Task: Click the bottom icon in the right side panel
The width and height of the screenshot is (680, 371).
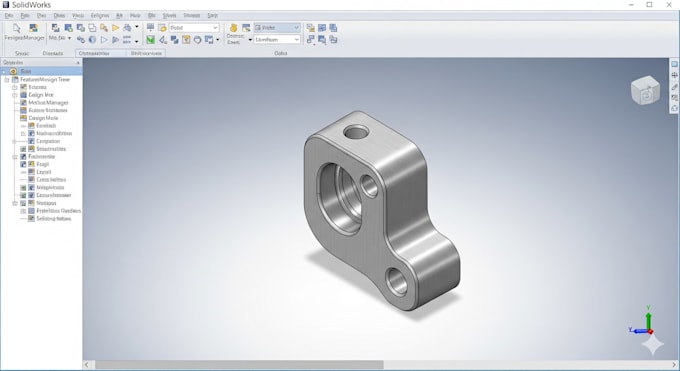Action: 674,108
